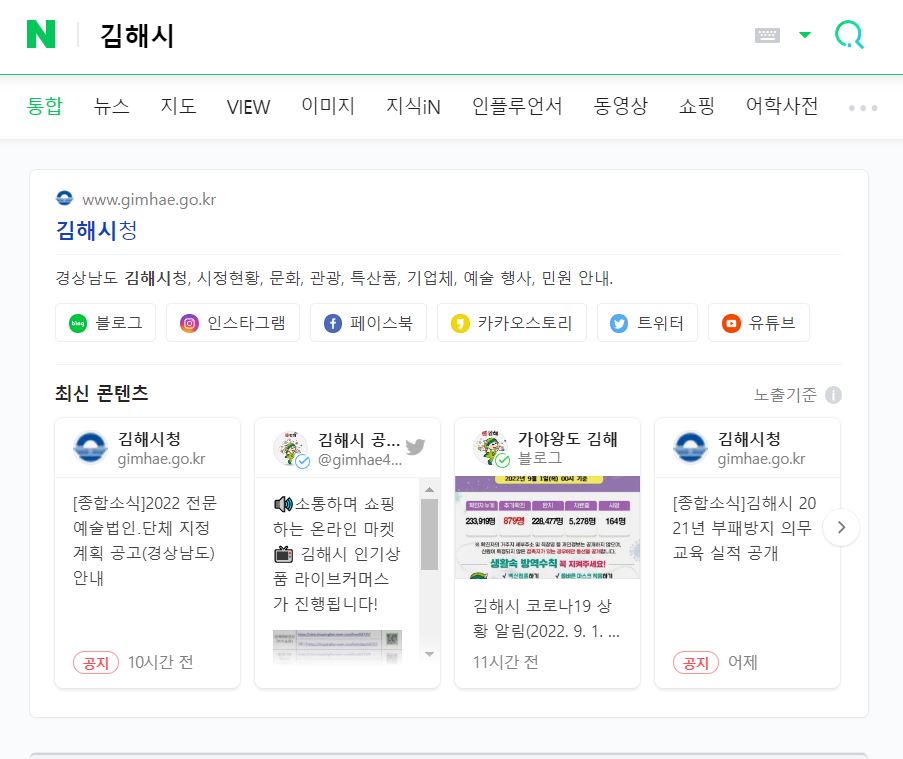
Task: Select the 통합 tab
Action: (x=44, y=106)
